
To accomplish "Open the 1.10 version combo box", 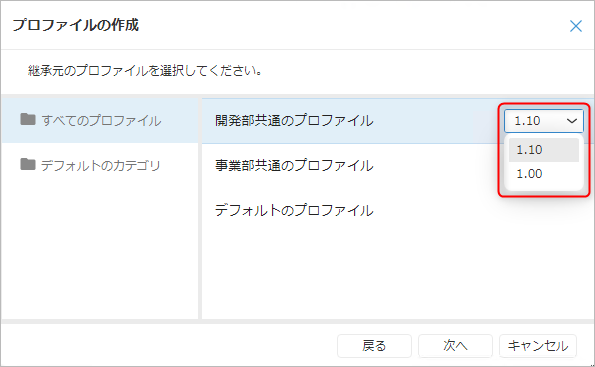I will 543,121.
